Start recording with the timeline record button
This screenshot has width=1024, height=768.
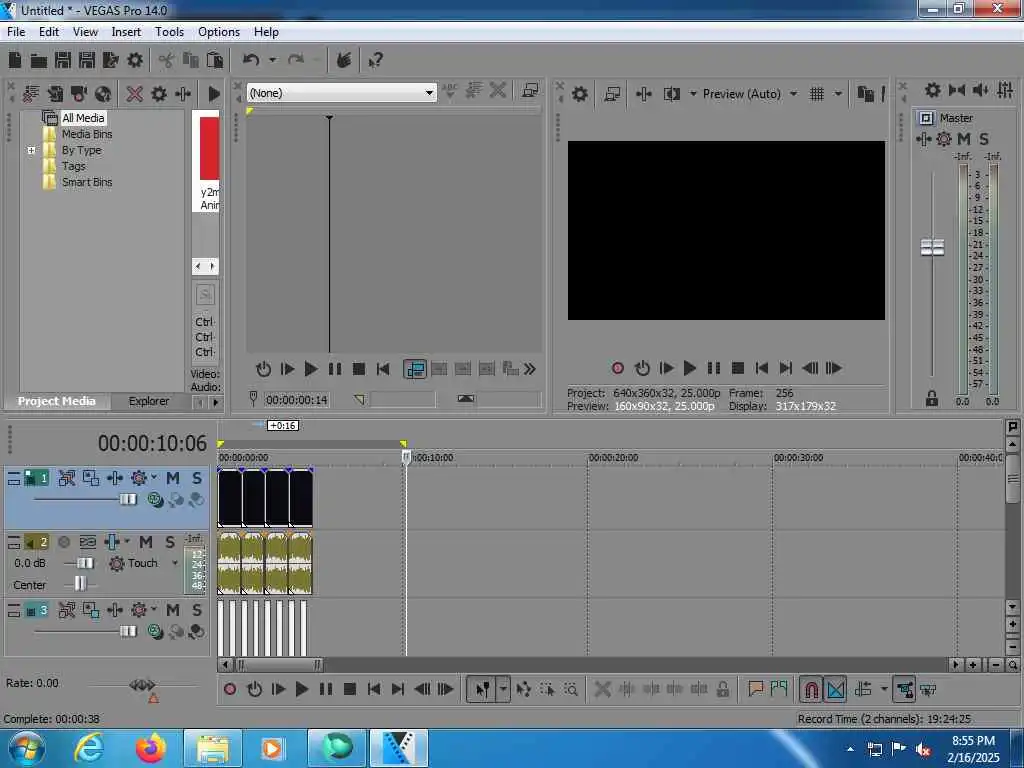pyautogui.click(x=230, y=689)
